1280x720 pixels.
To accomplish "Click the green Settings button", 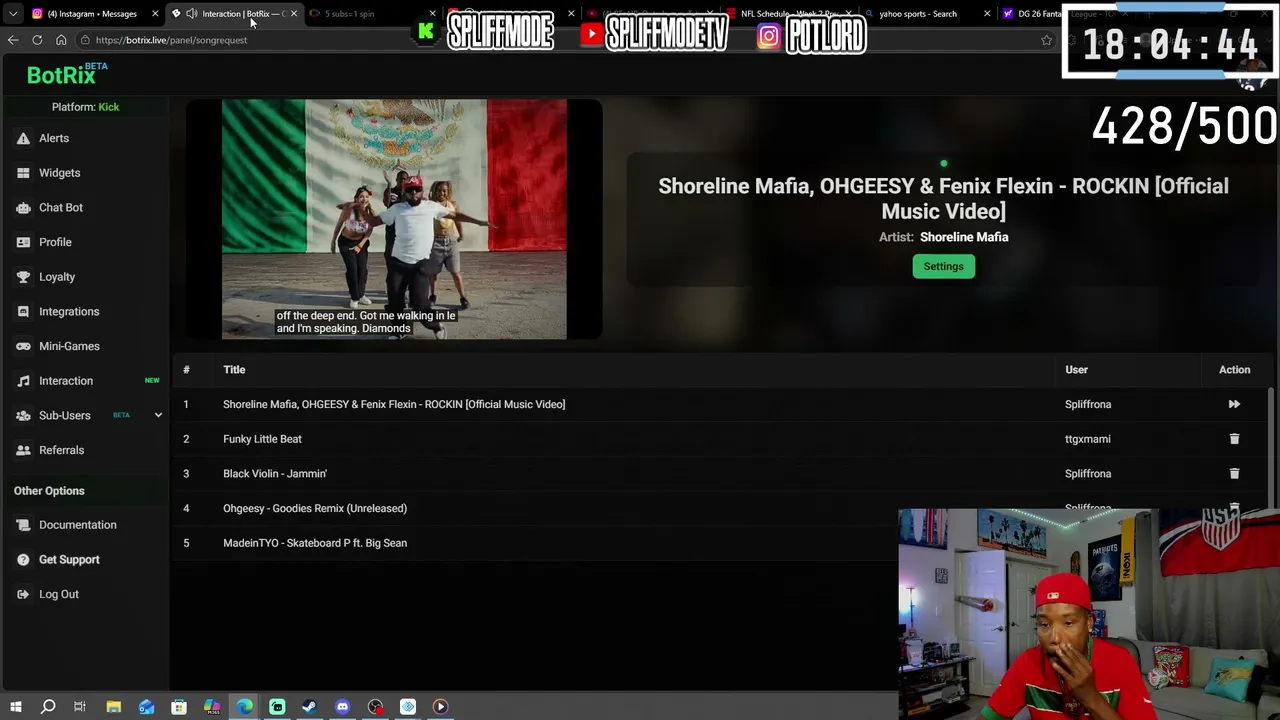I will click(x=943, y=266).
